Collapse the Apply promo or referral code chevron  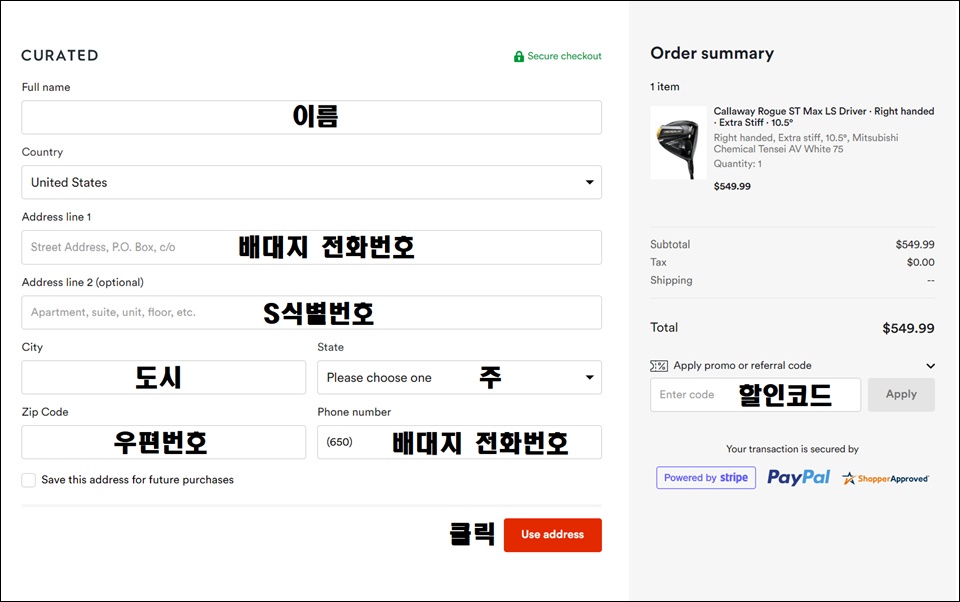[930, 366]
